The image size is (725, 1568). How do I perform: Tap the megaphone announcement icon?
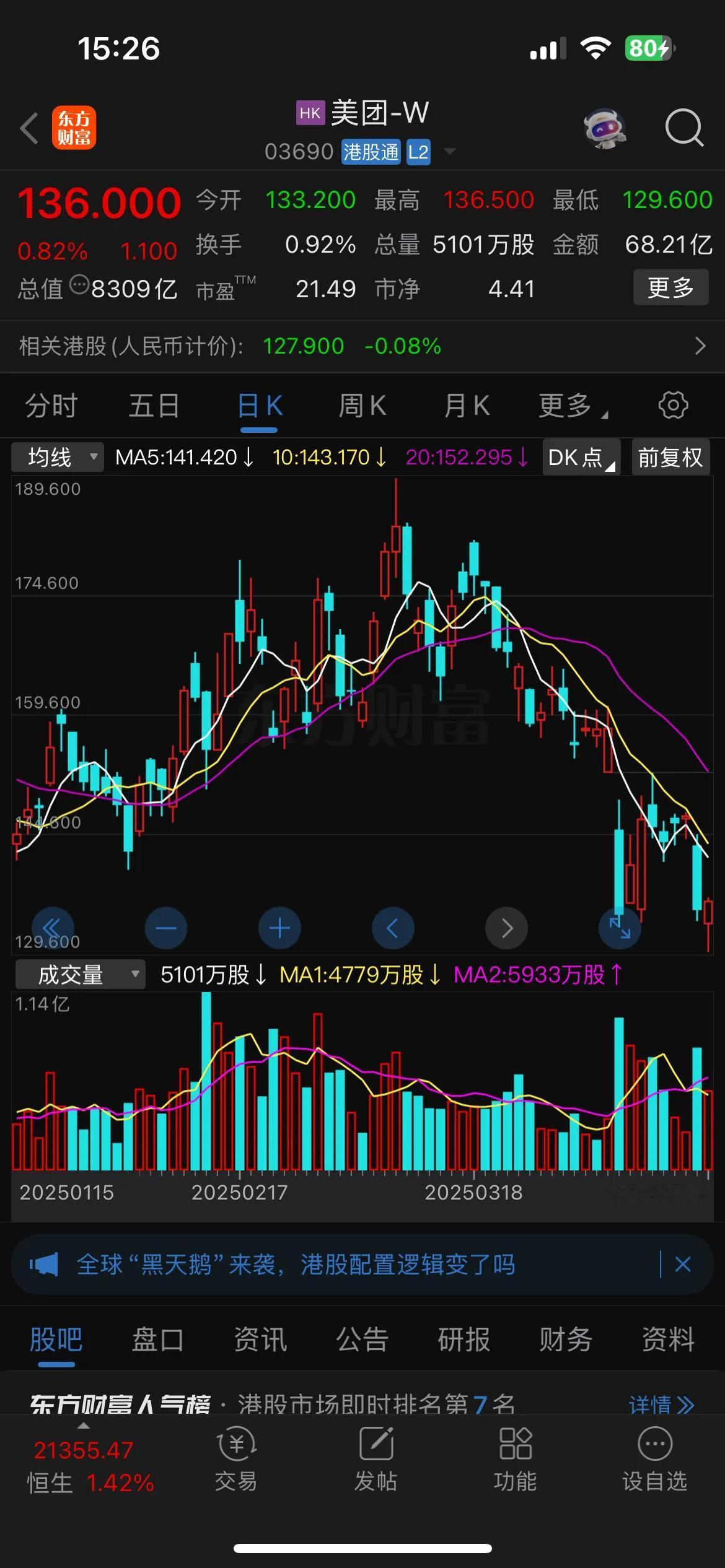point(44,1265)
